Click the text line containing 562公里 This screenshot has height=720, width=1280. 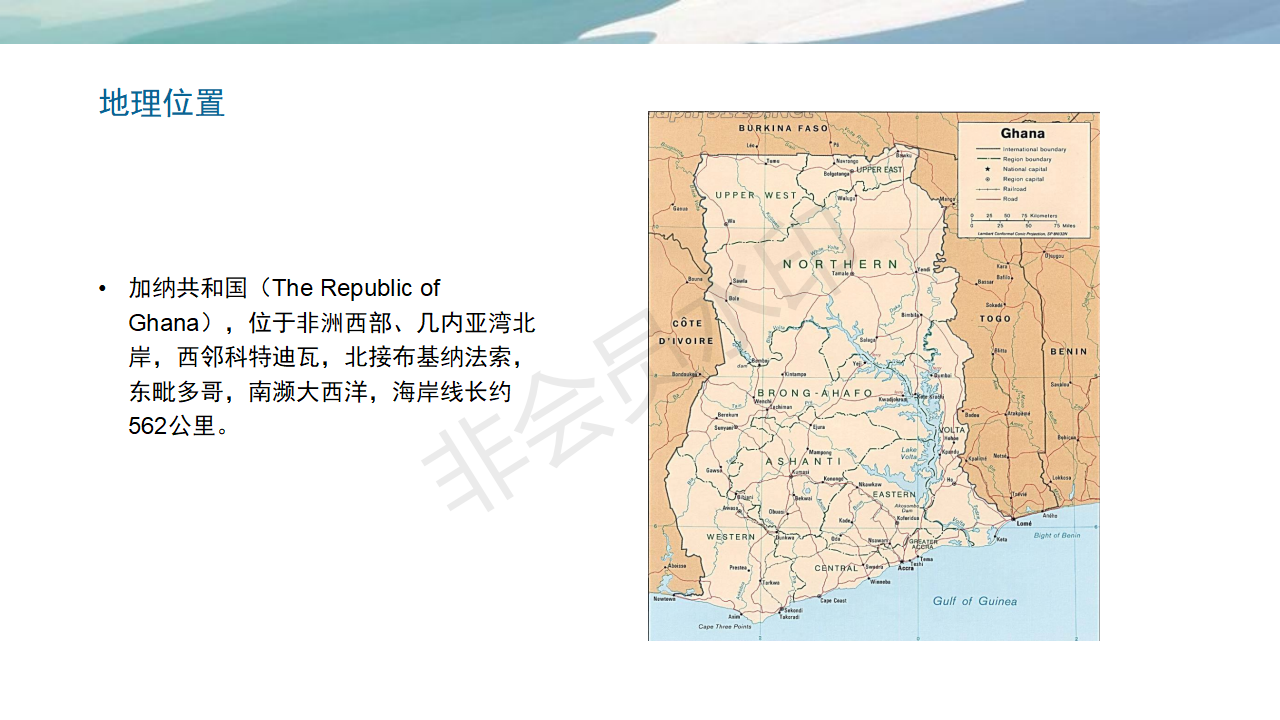pyautogui.click(x=180, y=426)
